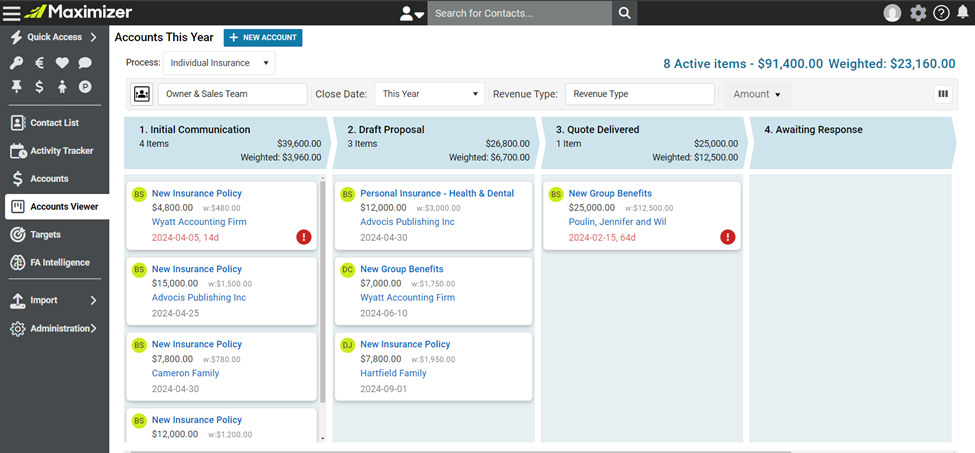
Task: Expand the Administration menu
Action: [54, 329]
